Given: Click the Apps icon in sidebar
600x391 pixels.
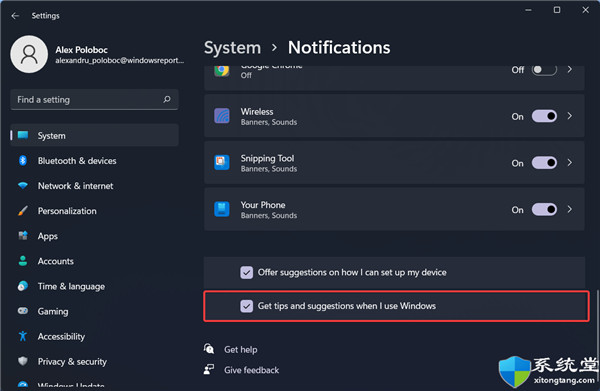Looking at the screenshot, I should click(x=23, y=236).
